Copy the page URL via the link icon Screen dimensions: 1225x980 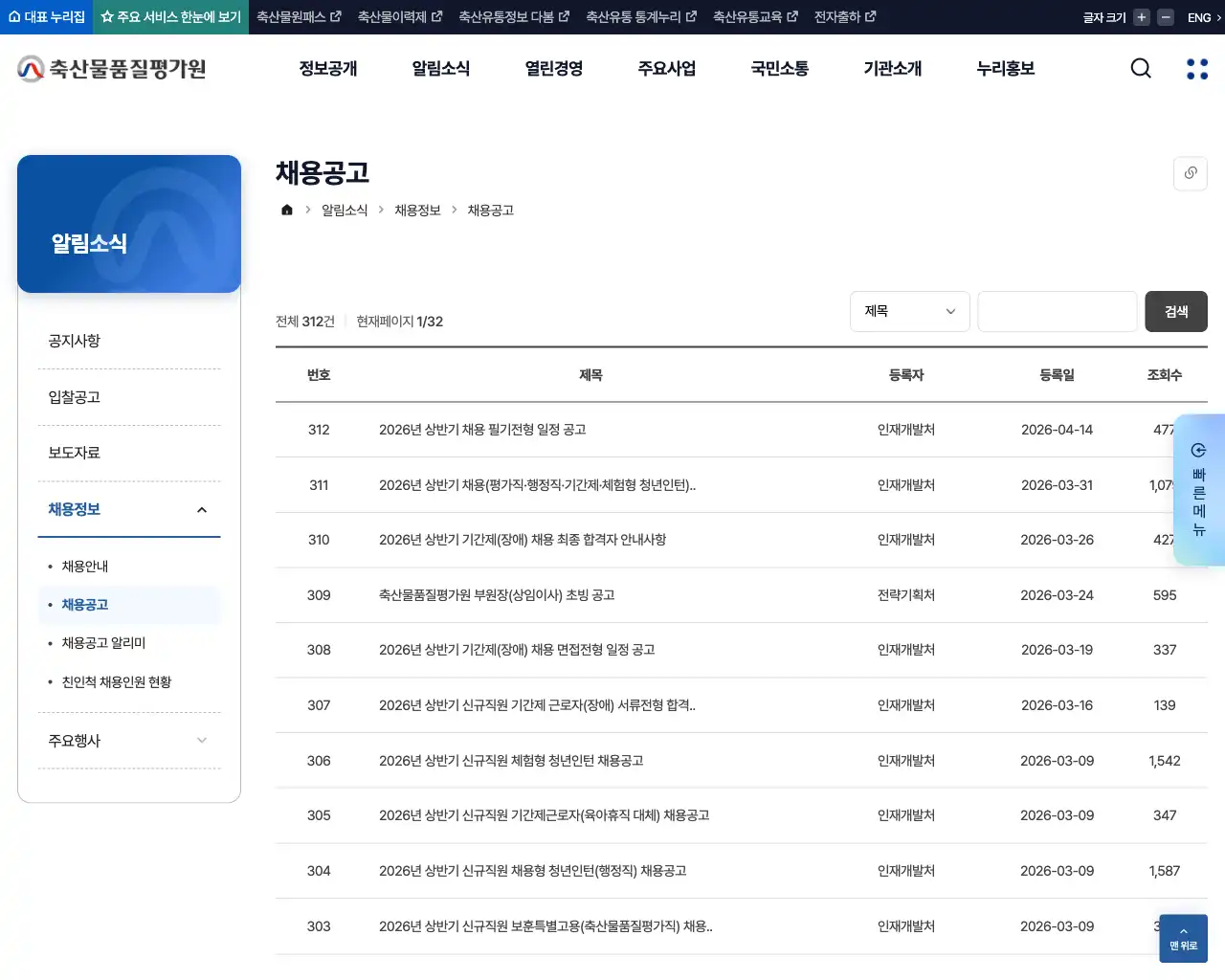[x=1190, y=173]
